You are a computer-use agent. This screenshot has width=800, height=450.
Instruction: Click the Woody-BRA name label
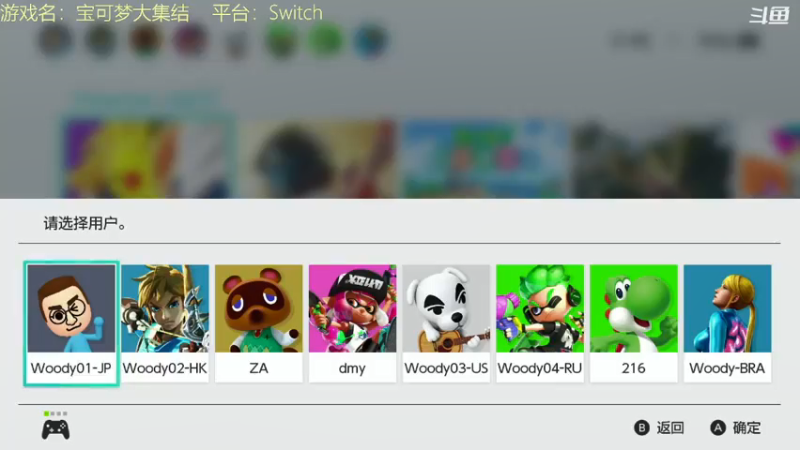tap(727, 368)
